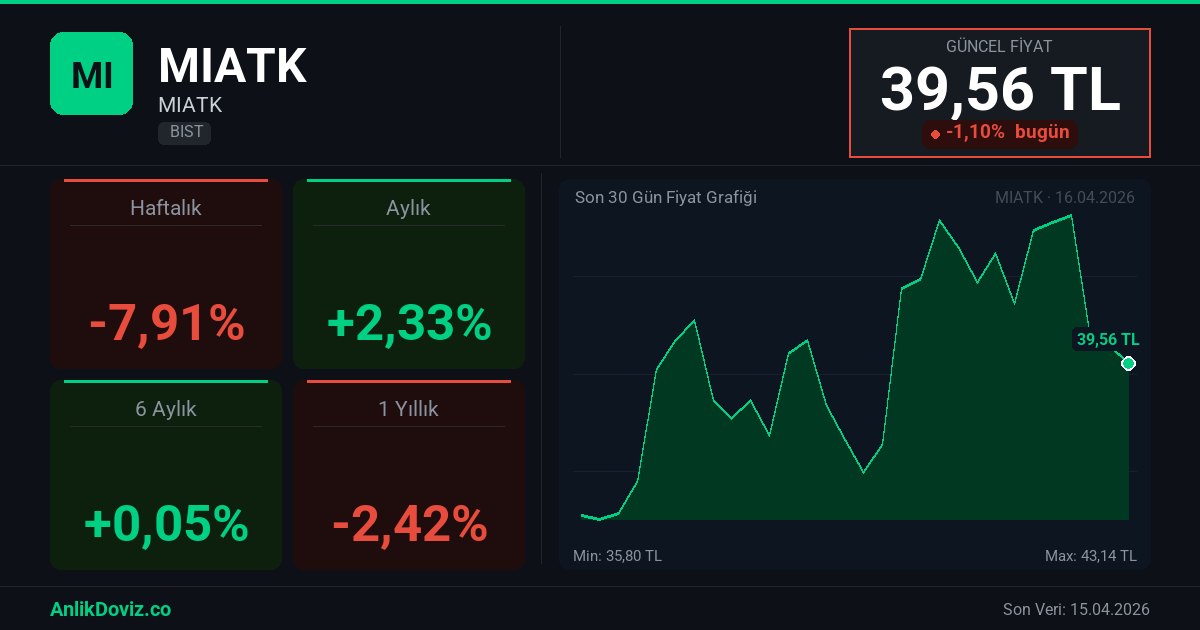Select the Aylık card heading

tap(408, 208)
